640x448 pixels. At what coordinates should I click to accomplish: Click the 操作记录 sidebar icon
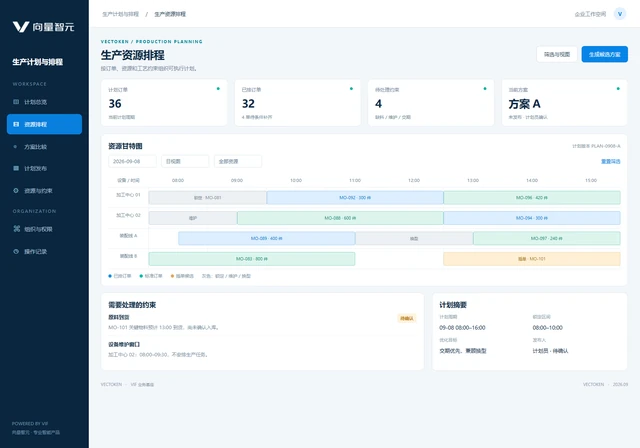point(16,251)
